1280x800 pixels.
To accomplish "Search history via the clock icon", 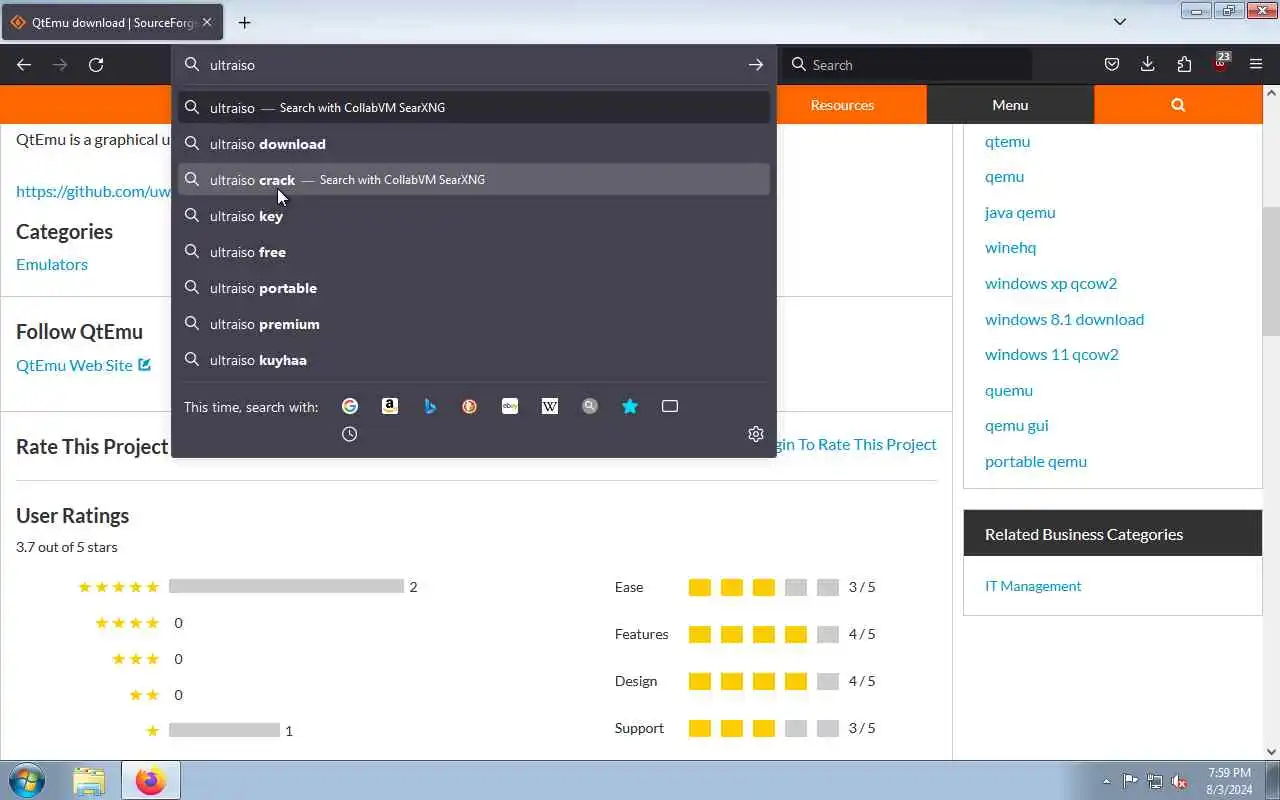I will point(350,434).
